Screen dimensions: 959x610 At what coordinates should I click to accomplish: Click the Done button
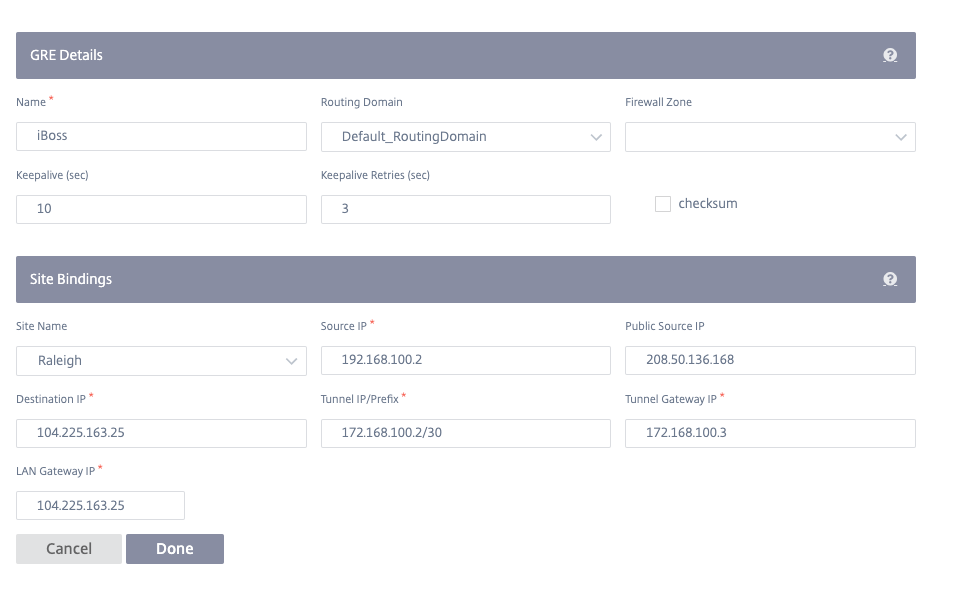click(174, 549)
